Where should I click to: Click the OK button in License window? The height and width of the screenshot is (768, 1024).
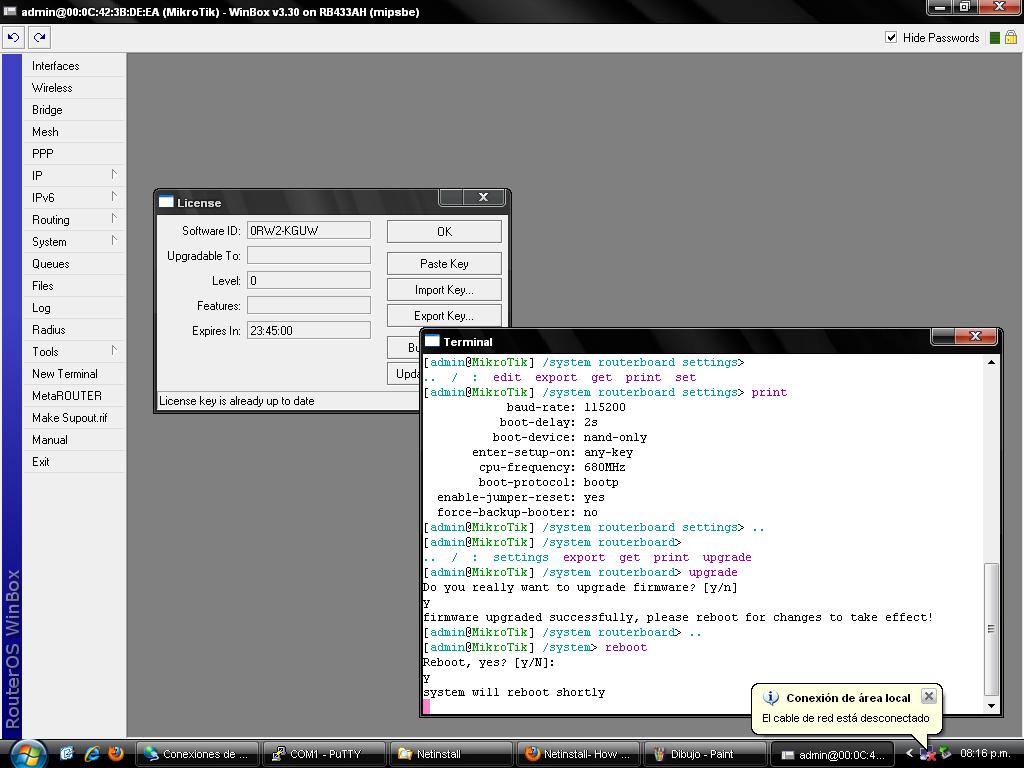coord(444,231)
